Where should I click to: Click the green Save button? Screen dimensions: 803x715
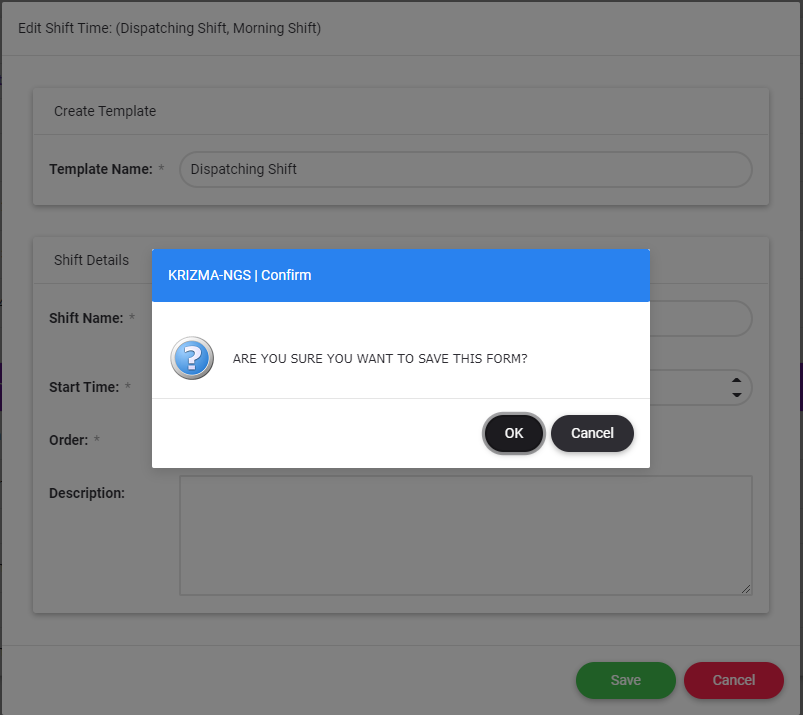[x=625, y=680]
